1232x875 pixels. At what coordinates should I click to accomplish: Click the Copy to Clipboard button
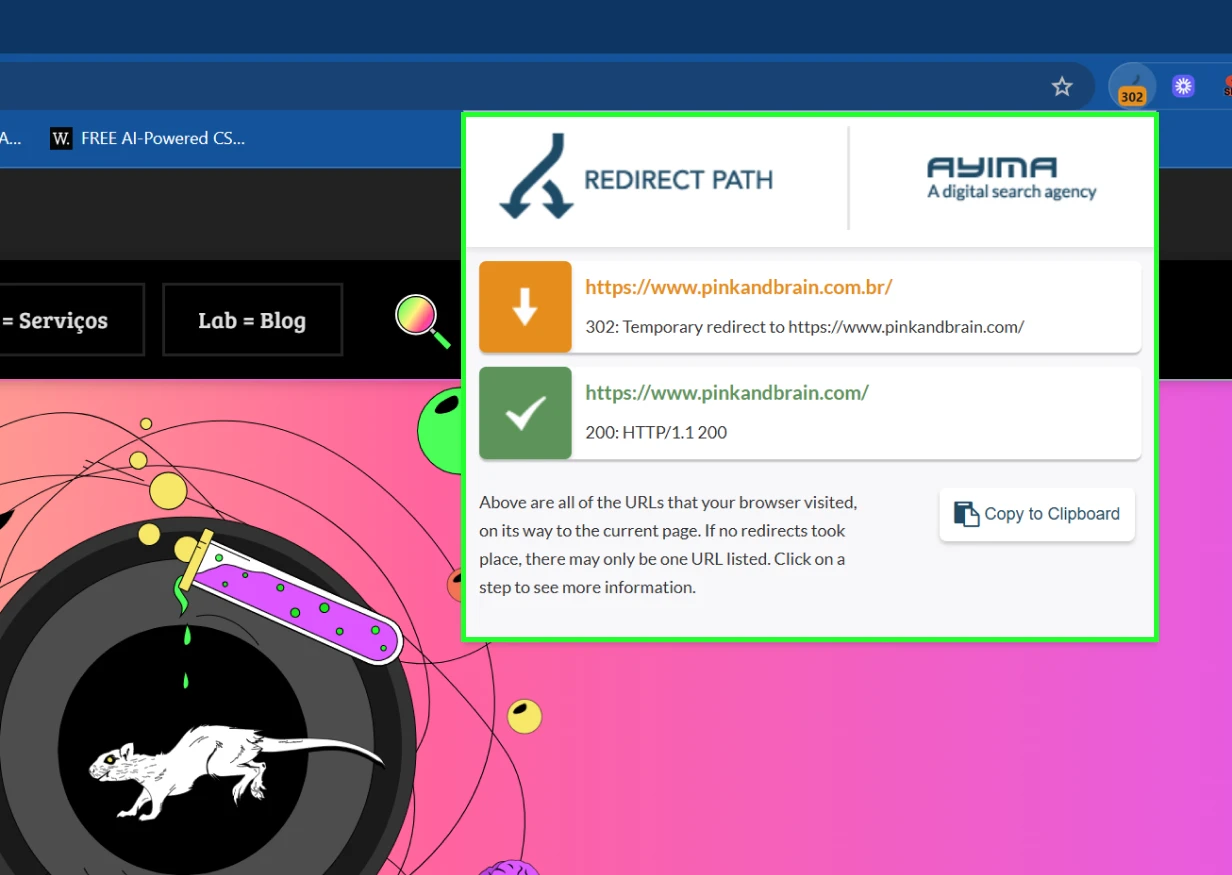pos(1037,514)
